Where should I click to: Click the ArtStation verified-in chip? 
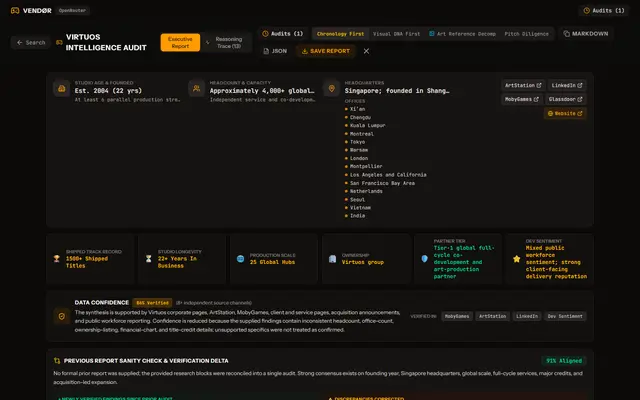(x=492, y=316)
